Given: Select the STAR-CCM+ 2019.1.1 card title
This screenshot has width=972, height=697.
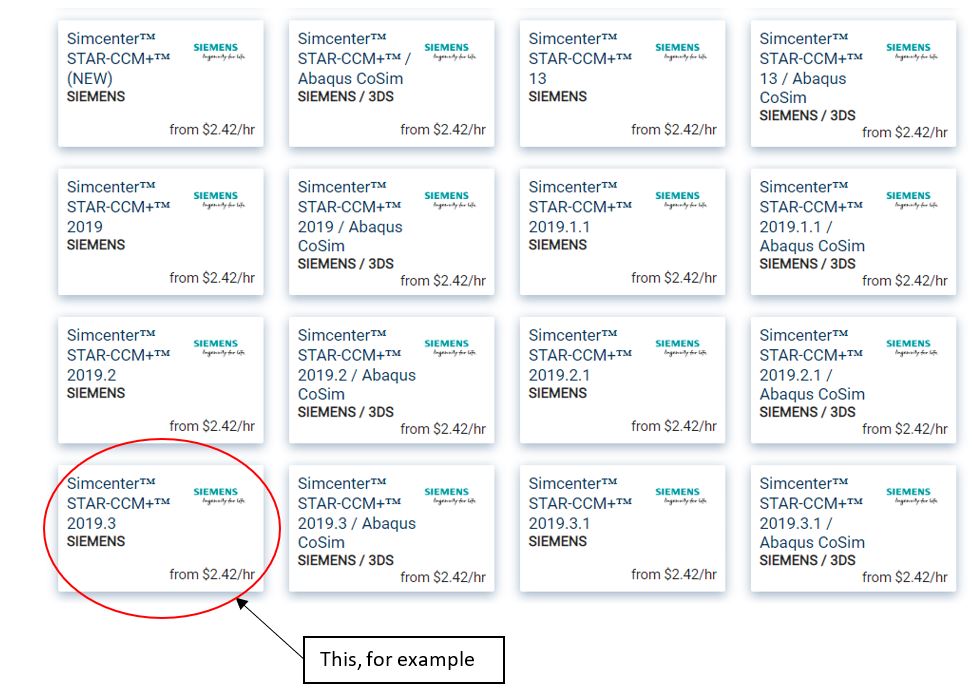Looking at the screenshot, I should [580, 206].
